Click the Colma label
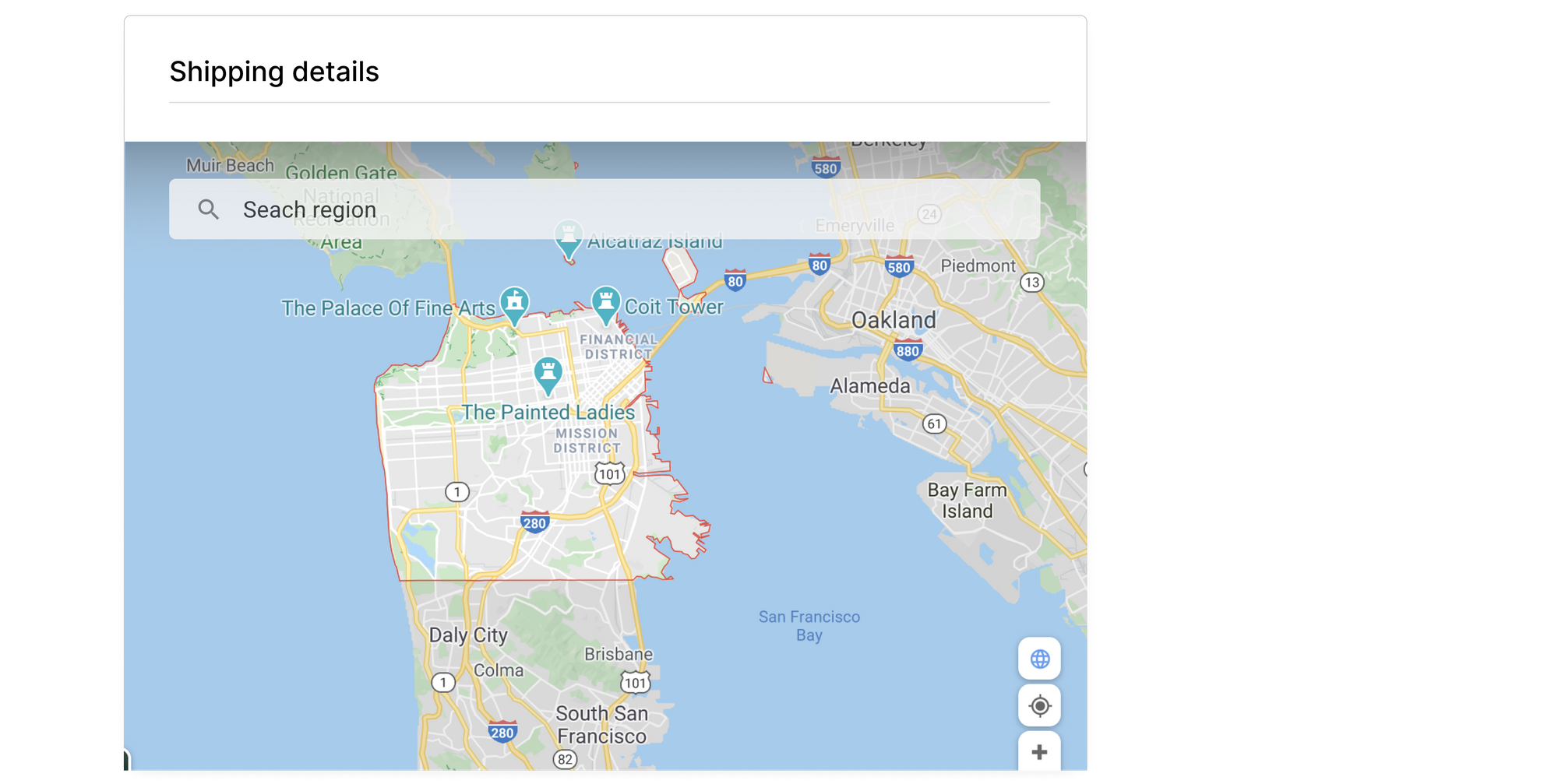 click(x=499, y=670)
